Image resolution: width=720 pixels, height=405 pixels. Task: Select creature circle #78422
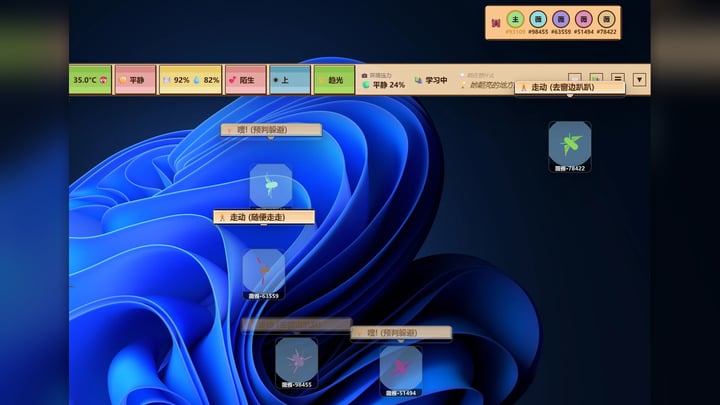tap(607, 19)
